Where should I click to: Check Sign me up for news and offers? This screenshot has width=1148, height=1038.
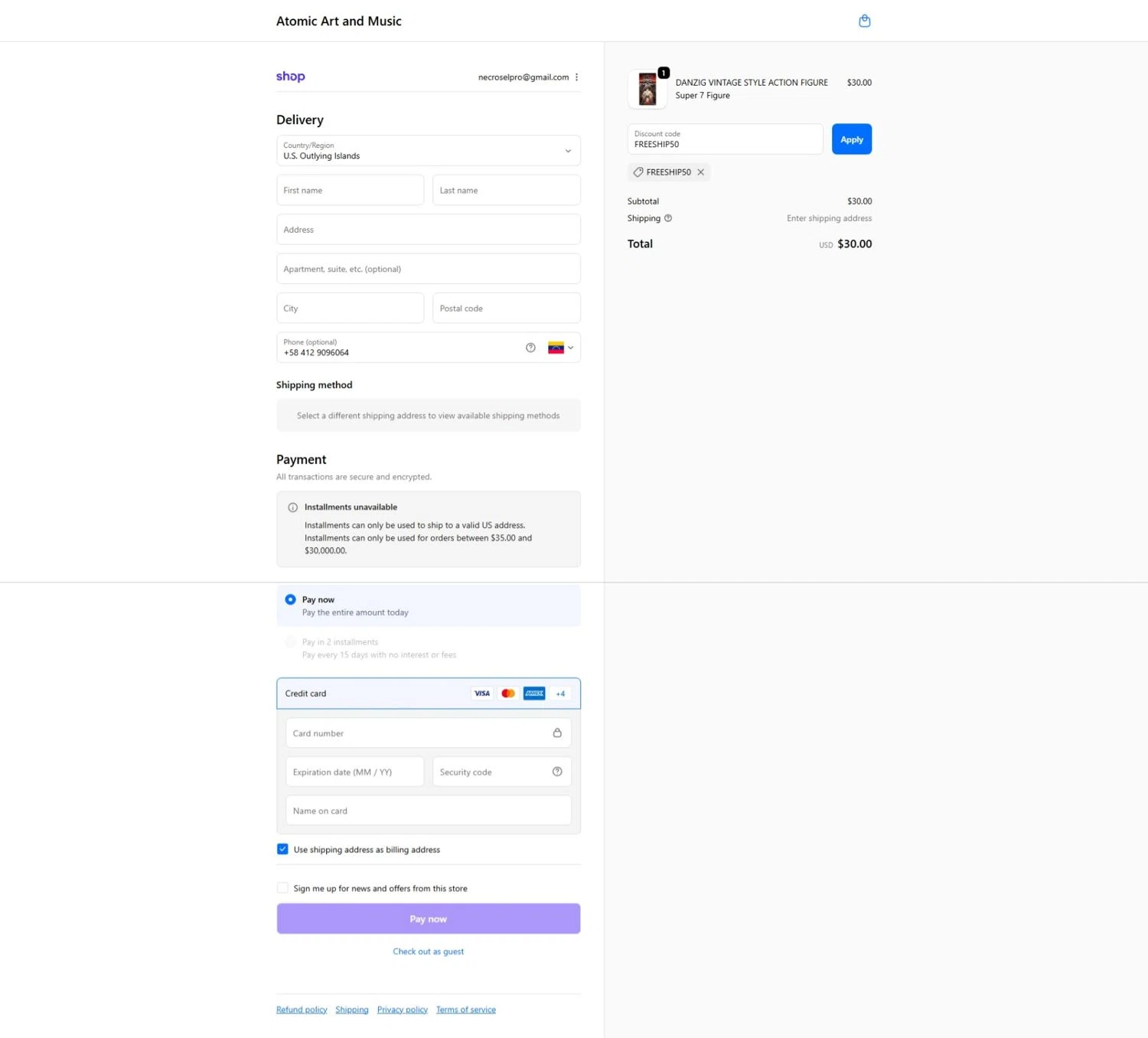click(282, 888)
